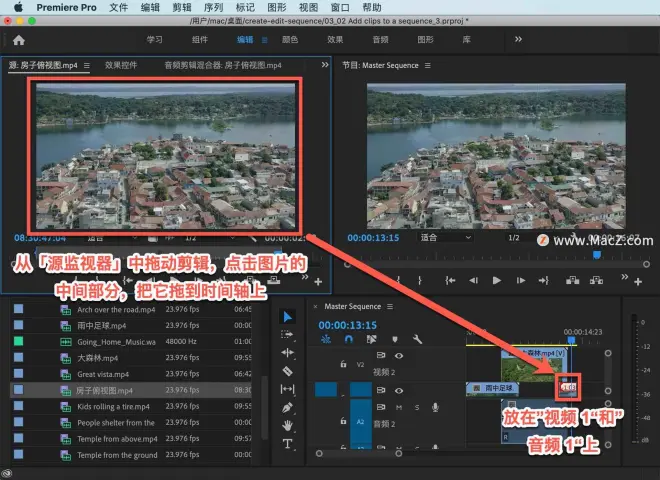Toggle sync lock for 视频 2 track

click(x=381, y=355)
